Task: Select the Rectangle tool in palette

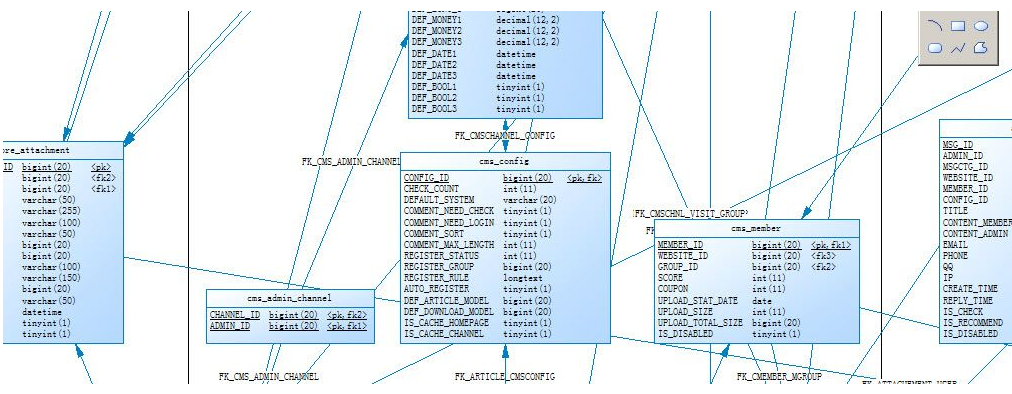Action: [x=958, y=26]
